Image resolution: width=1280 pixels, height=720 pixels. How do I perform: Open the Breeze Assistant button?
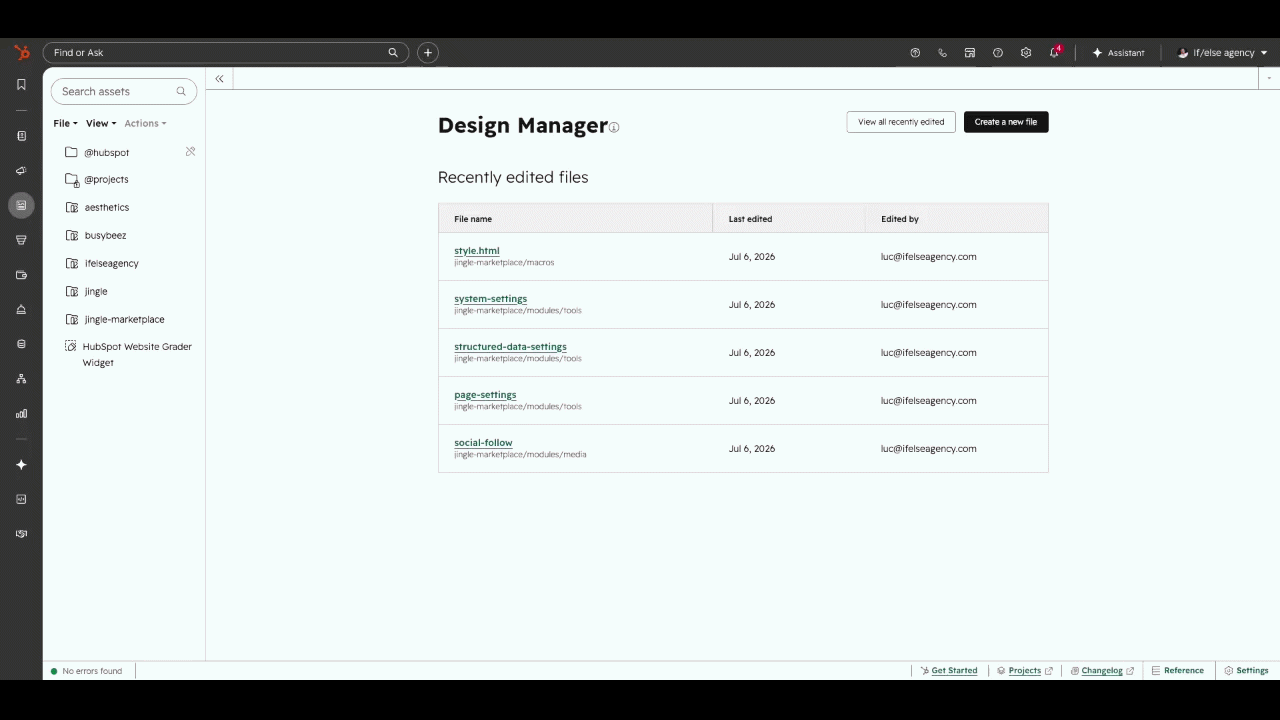1118,53
